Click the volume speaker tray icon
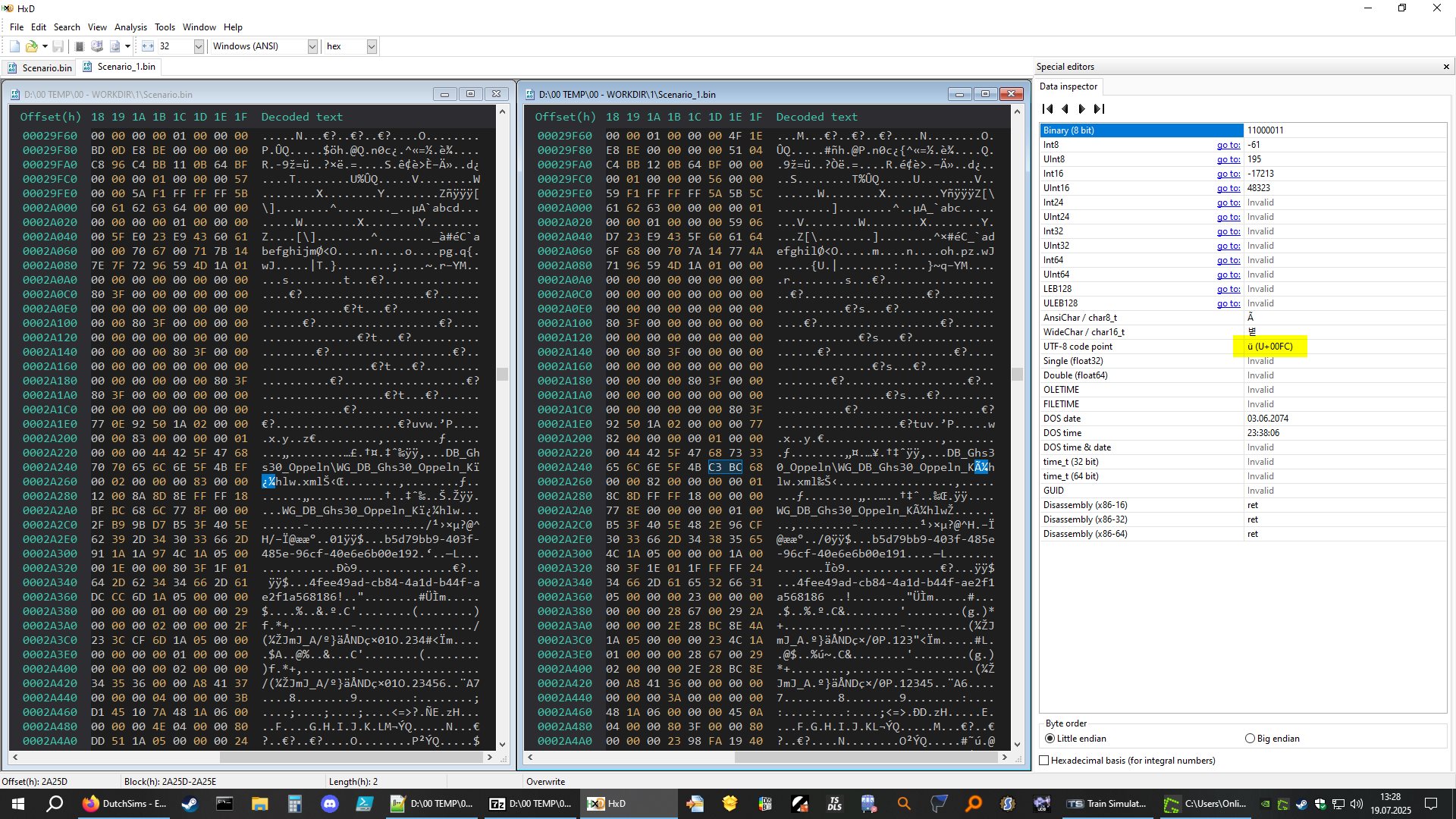 pos(1356,804)
